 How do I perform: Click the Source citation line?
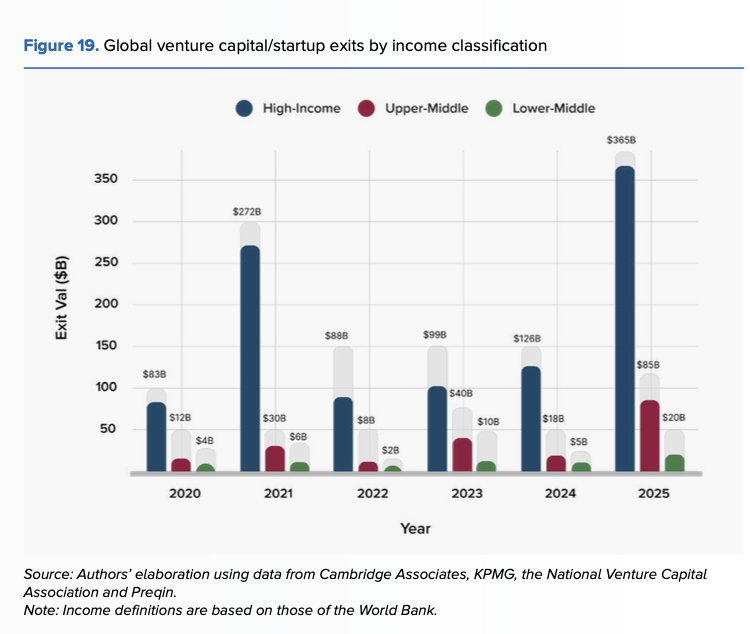click(x=365, y=583)
